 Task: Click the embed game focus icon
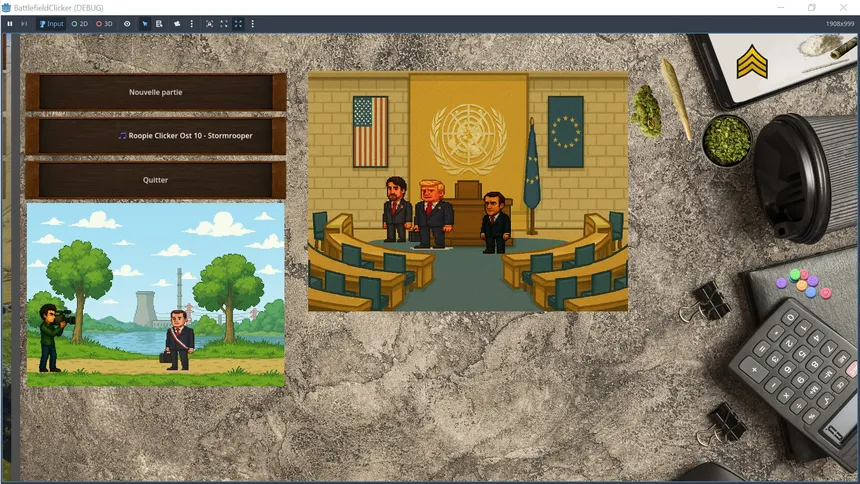209,23
